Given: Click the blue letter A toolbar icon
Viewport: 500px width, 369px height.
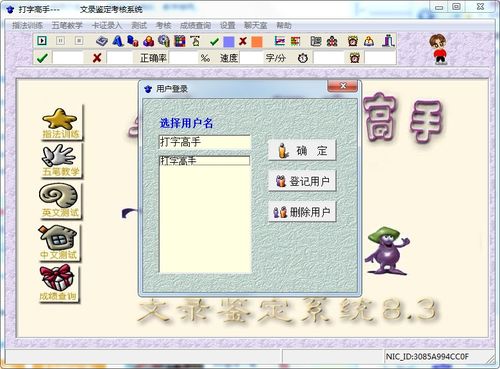Looking at the screenshot, I should point(117,41).
